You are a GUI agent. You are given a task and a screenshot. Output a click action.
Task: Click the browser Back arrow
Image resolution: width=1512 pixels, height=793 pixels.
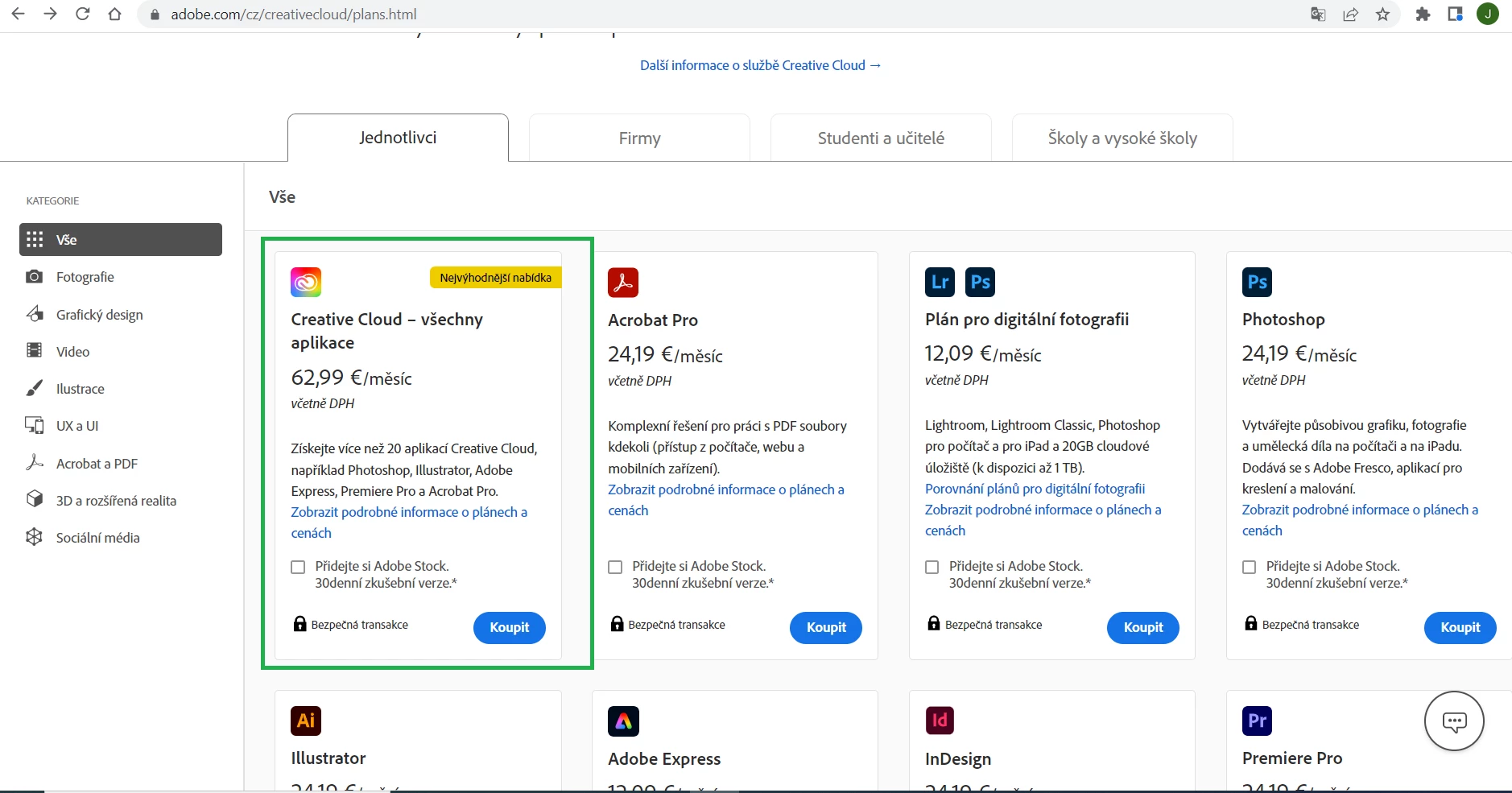[x=18, y=14]
